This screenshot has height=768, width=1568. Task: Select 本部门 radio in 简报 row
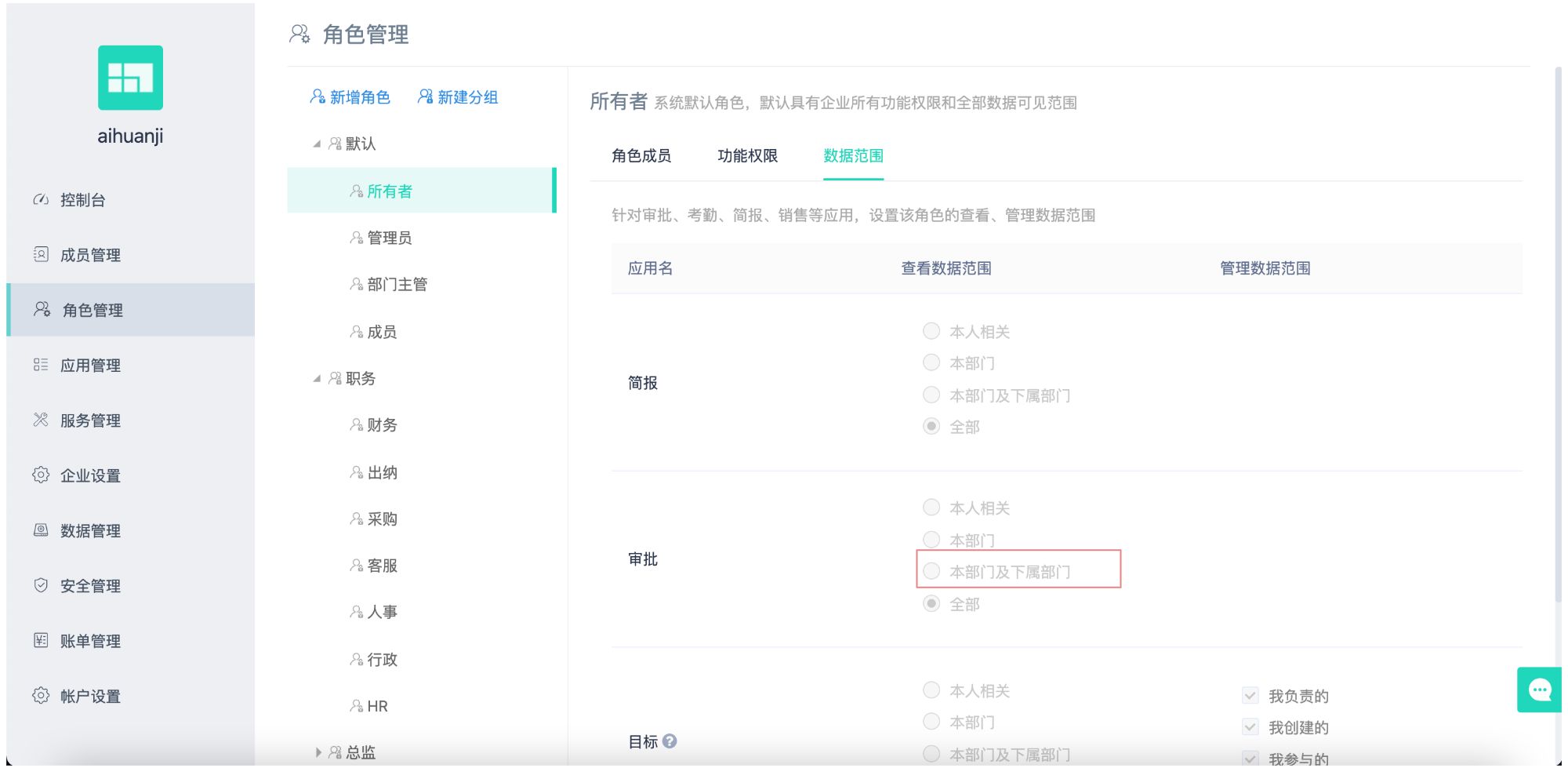coord(931,362)
